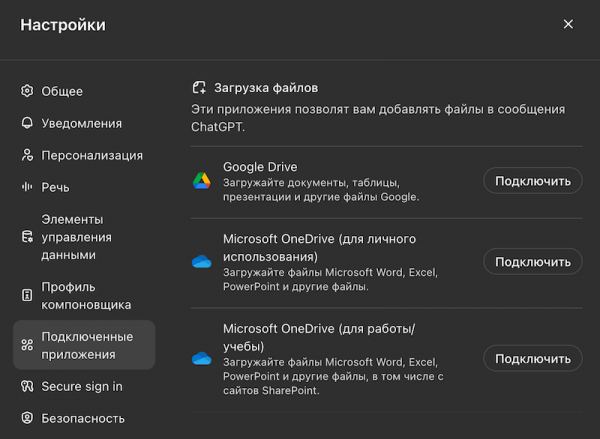Click the Настройки dialog title
This screenshot has width=600, height=439.
[63, 25]
